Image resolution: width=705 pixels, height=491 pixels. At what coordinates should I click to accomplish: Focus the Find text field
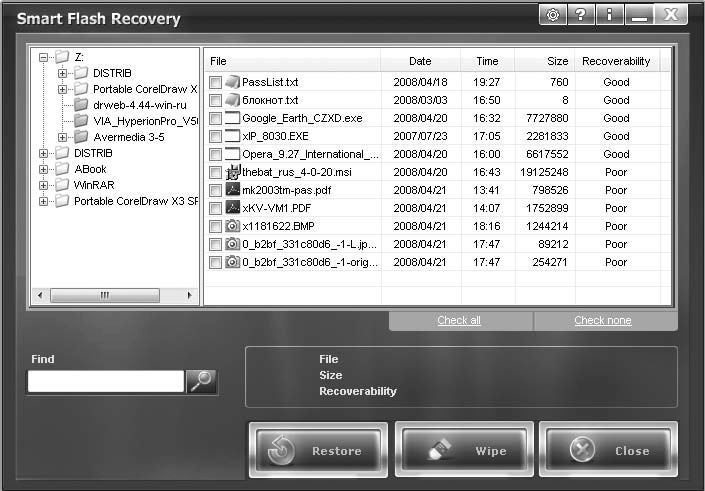click(x=106, y=381)
